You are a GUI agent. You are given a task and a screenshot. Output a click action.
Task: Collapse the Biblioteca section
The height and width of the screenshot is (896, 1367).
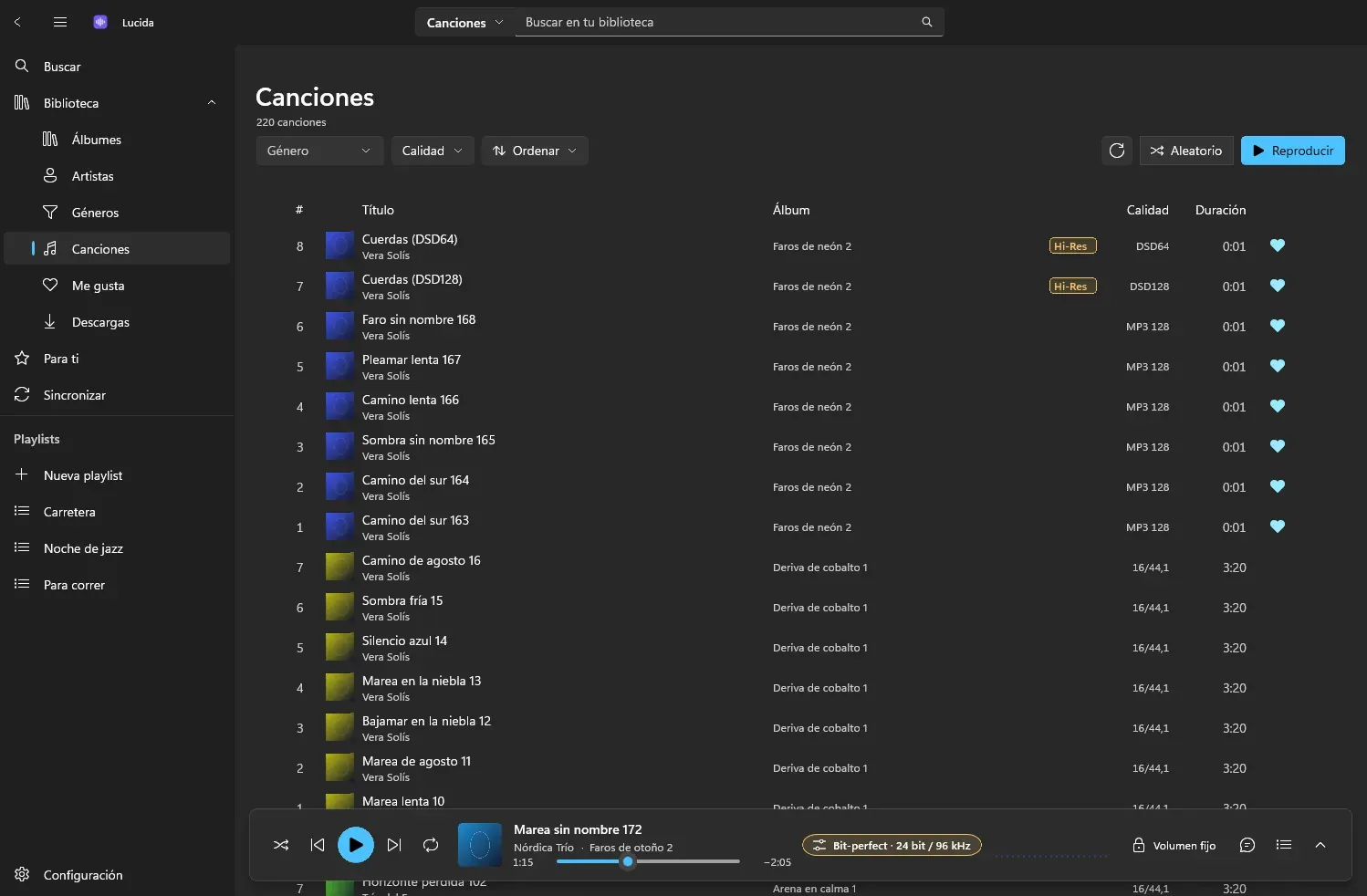[x=212, y=103]
